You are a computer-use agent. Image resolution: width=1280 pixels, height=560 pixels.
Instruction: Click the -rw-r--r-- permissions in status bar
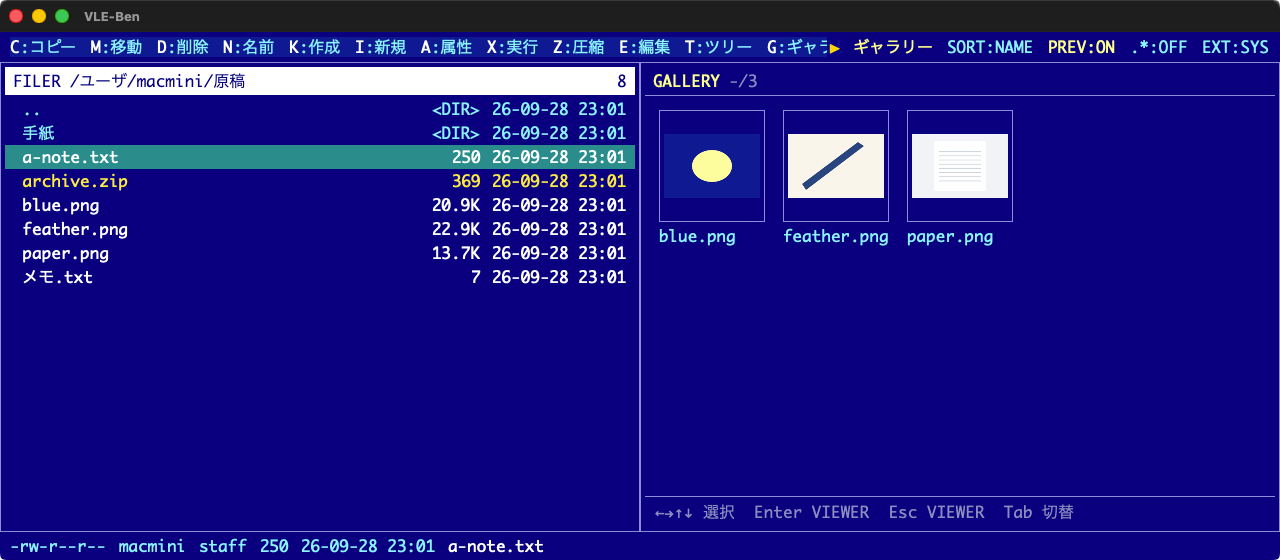coord(57,546)
